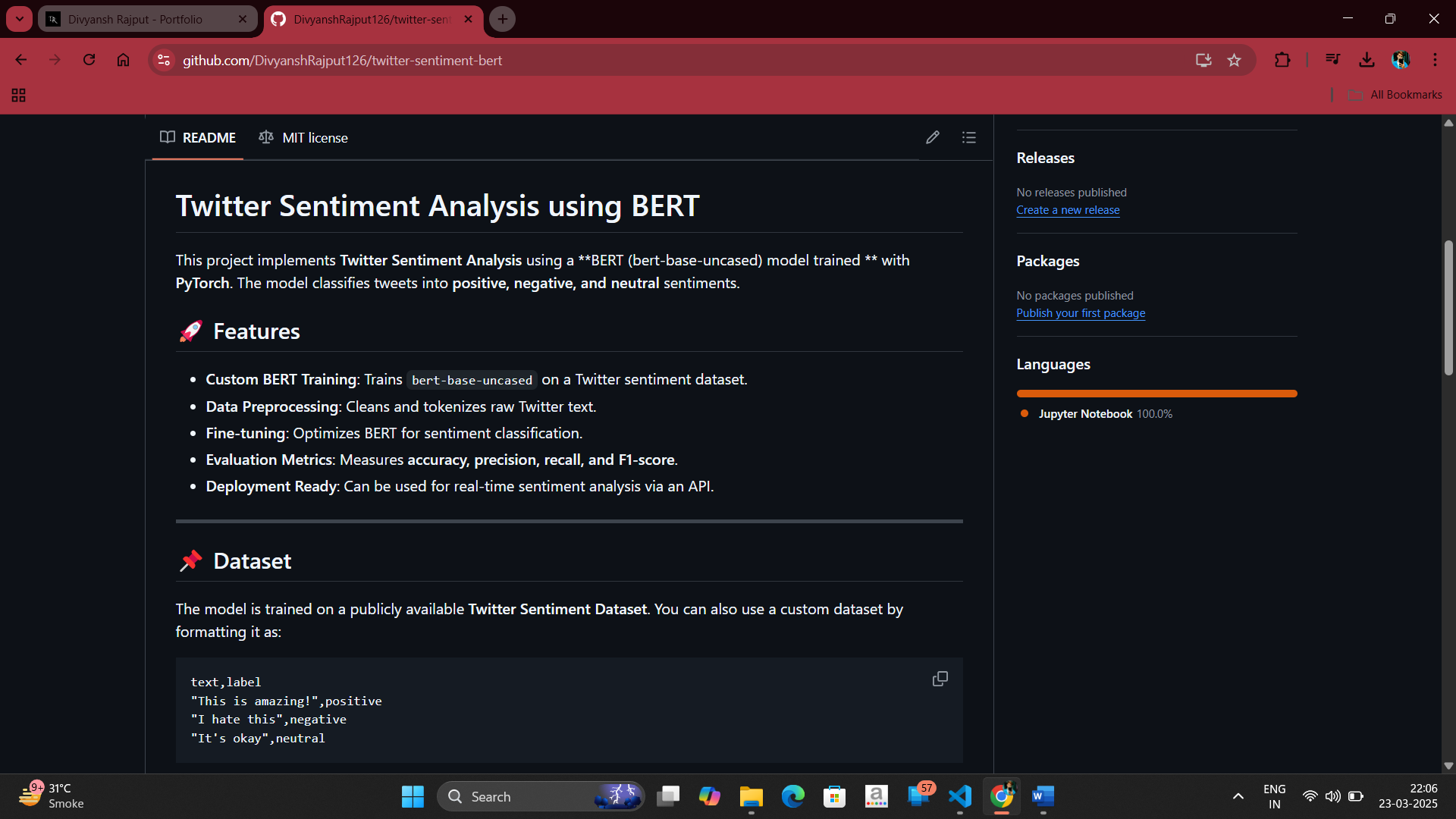This screenshot has width=1456, height=819.
Task: Open the Extensions puzzle icon
Action: pyautogui.click(x=1282, y=60)
